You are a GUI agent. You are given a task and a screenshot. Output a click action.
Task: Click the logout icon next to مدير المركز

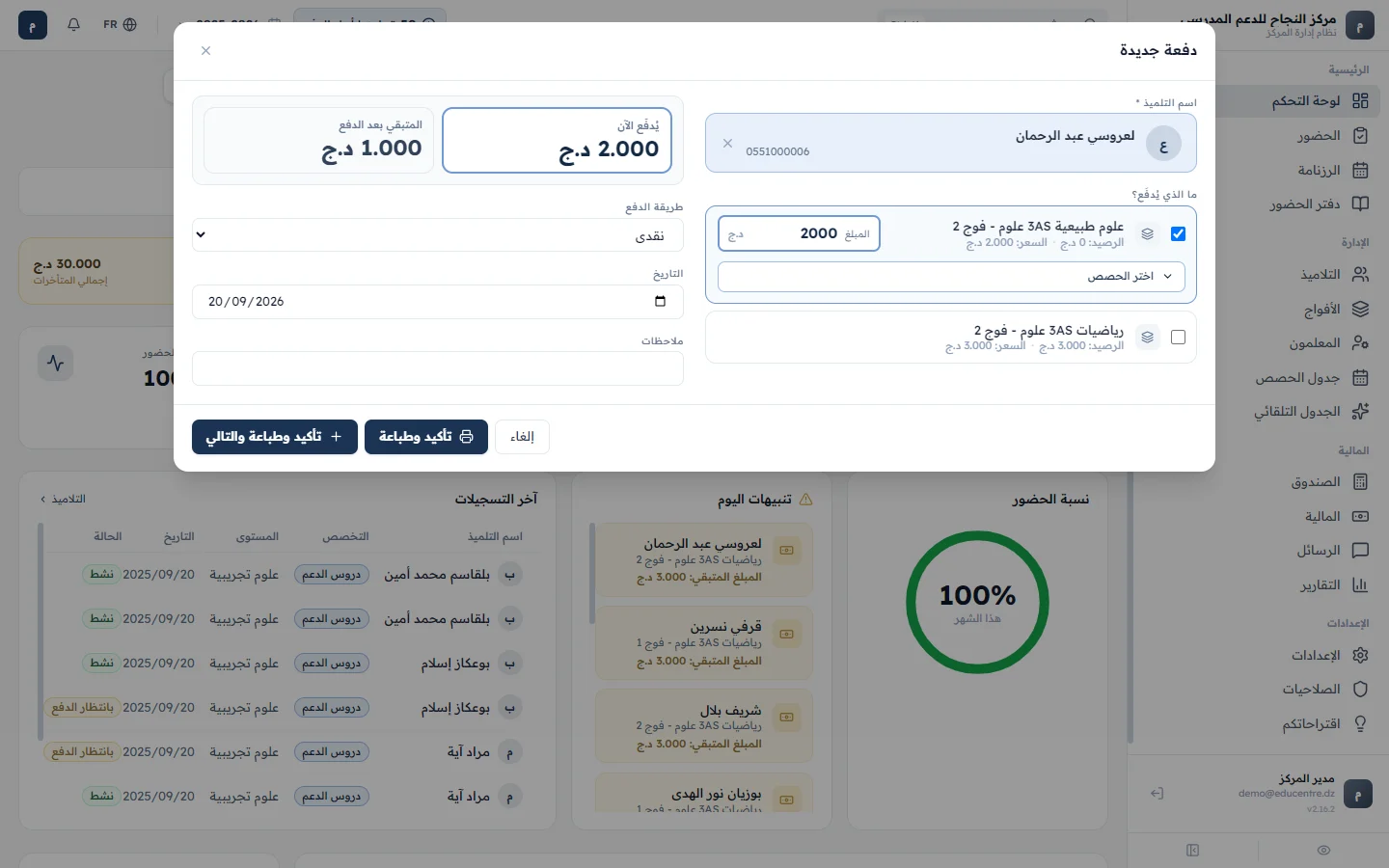(1157, 793)
